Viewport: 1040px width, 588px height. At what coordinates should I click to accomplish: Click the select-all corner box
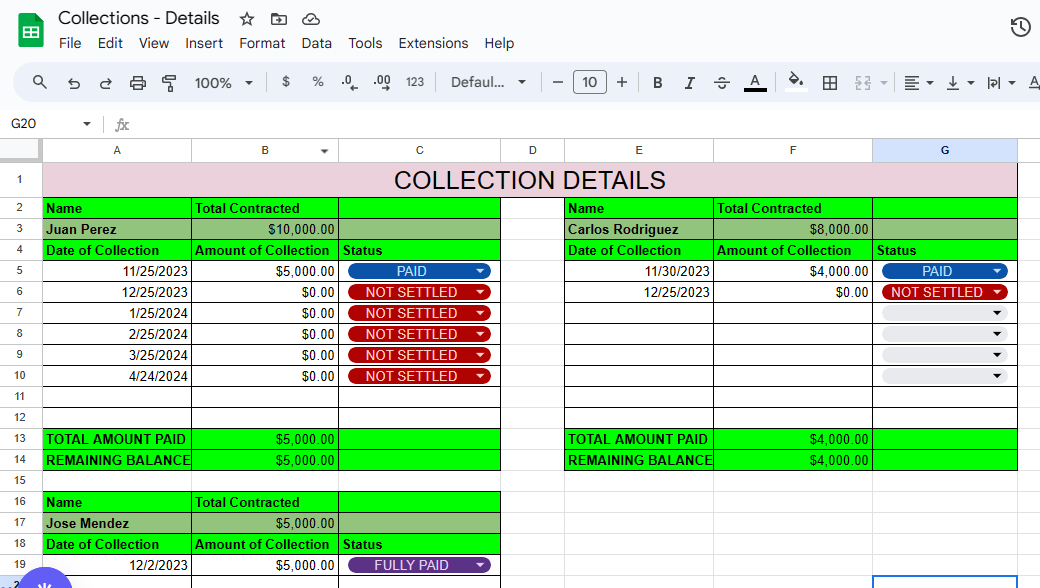(20, 150)
